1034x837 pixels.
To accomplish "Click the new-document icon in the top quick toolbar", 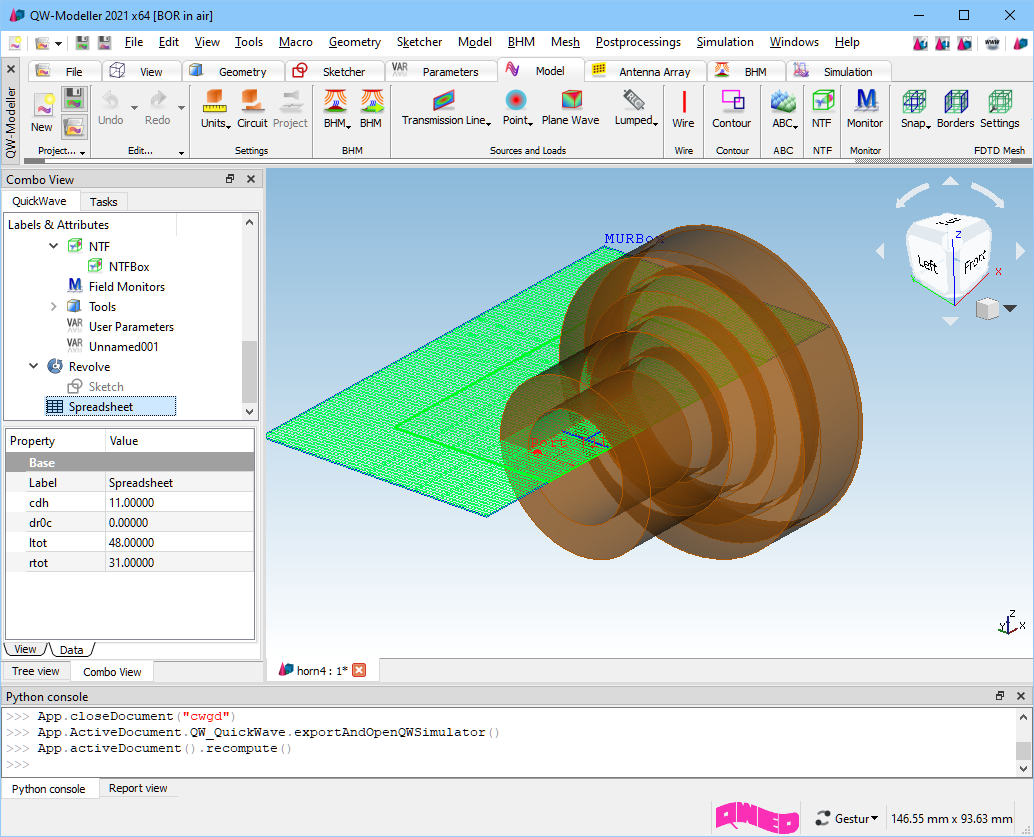I will [15, 43].
